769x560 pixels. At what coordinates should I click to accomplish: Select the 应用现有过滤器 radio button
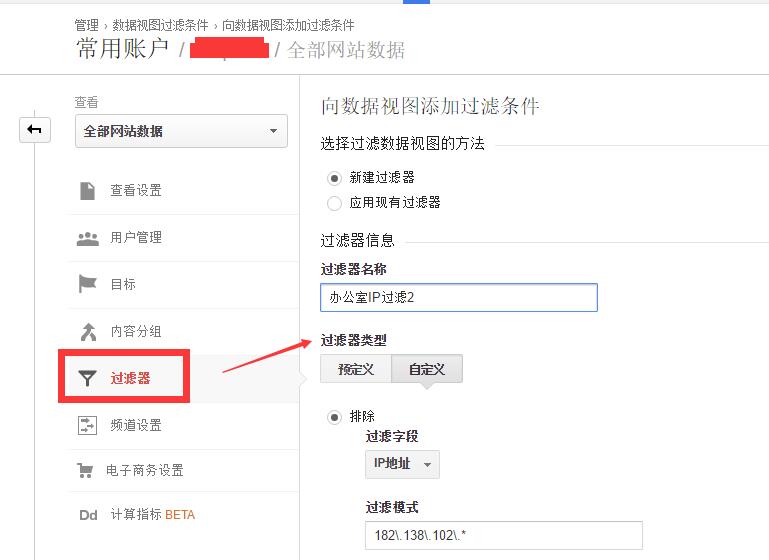334,203
